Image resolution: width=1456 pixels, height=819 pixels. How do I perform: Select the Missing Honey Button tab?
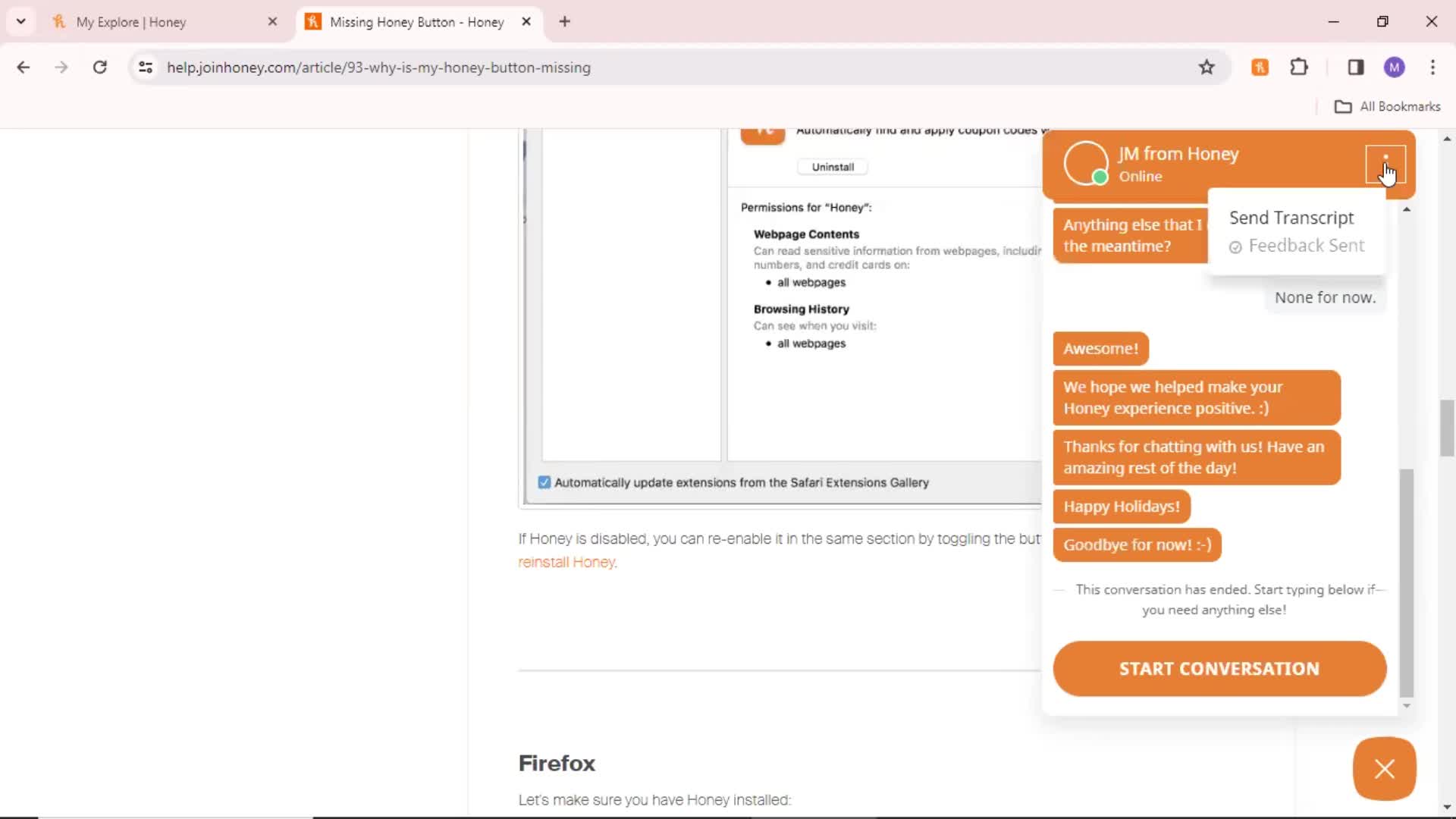point(415,21)
